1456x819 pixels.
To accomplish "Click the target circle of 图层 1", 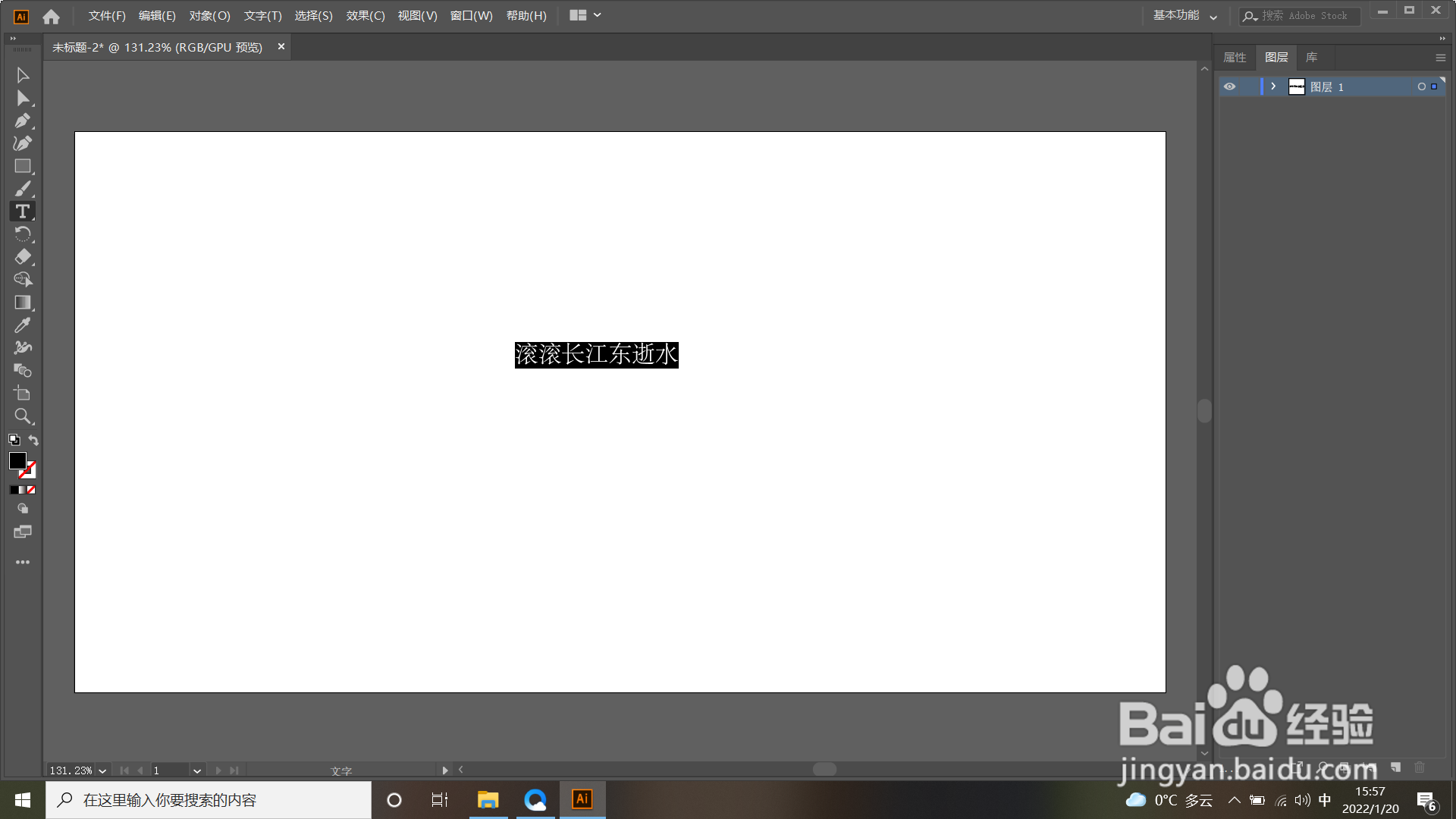I will (1421, 86).
